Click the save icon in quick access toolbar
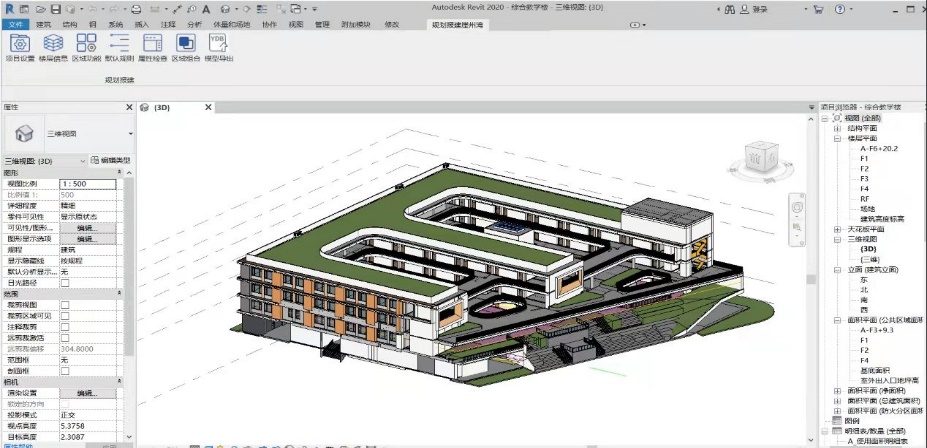927x448 pixels. pyautogui.click(x=57, y=8)
